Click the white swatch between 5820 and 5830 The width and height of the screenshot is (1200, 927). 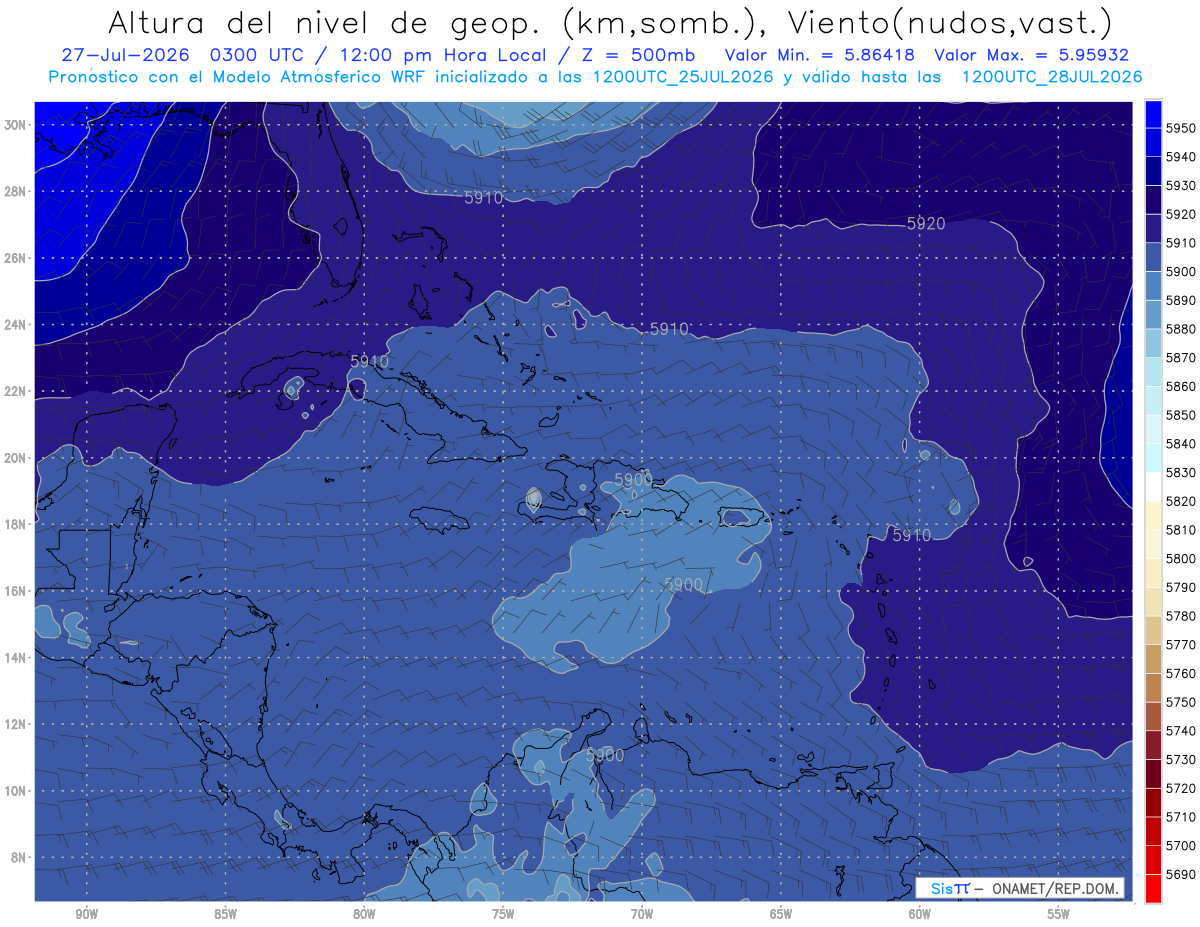(1153, 487)
